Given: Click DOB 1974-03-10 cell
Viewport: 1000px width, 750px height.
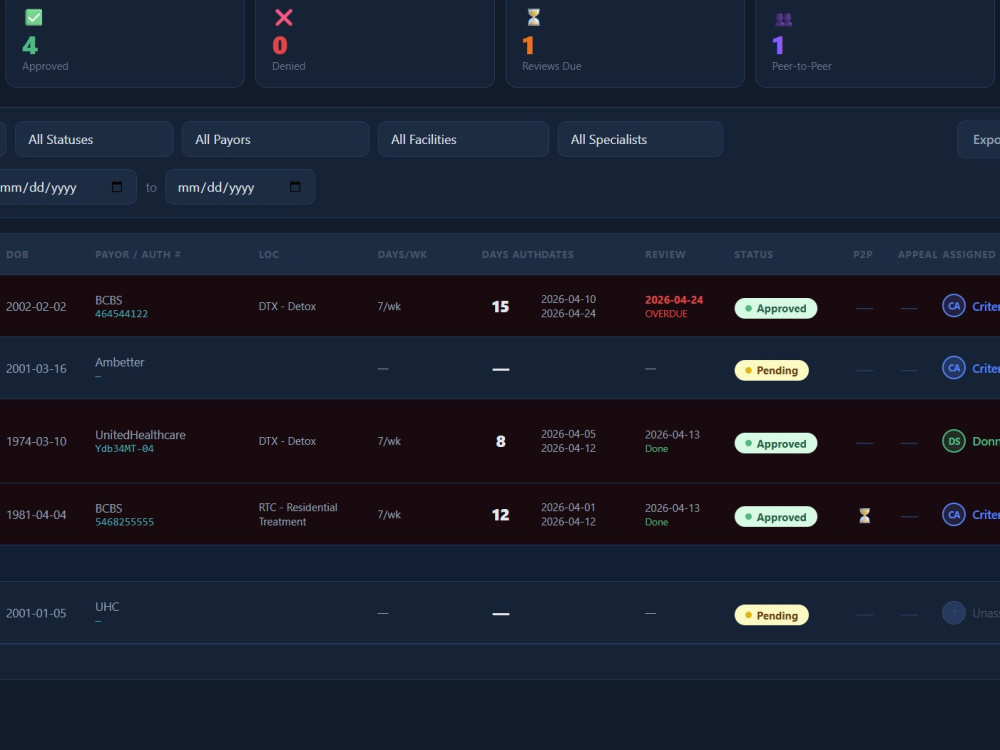Looking at the screenshot, I should pos(36,441).
